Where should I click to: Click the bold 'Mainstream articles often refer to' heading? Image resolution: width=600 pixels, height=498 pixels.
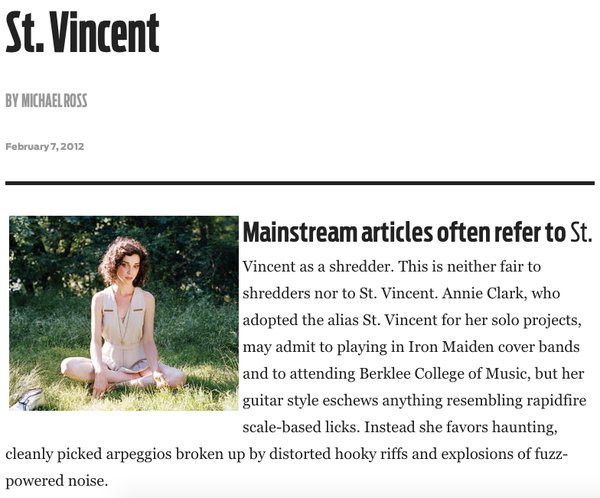(404, 232)
